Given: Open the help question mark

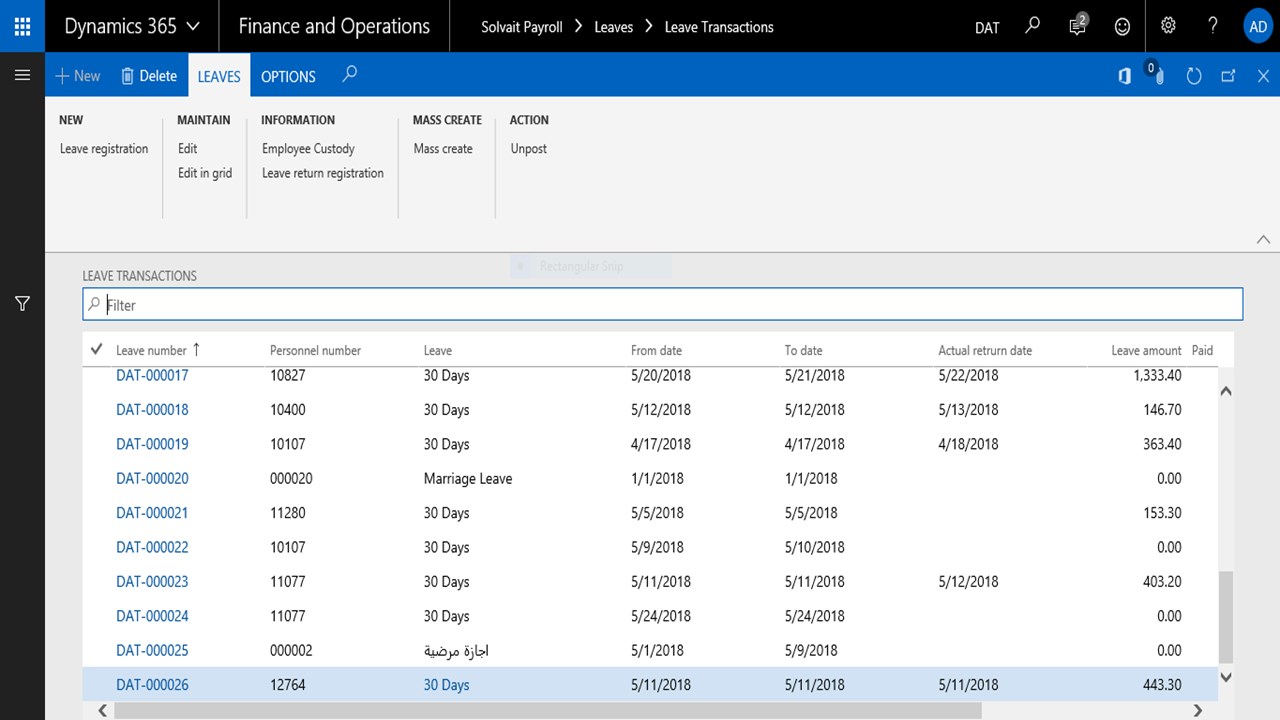Looking at the screenshot, I should coord(1213,26).
